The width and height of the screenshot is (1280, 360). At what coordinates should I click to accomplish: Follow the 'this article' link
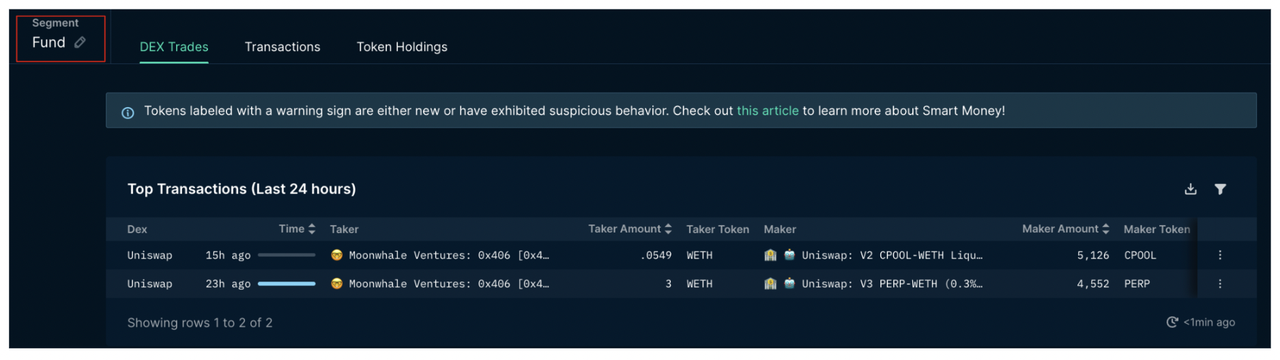point(768,111)
